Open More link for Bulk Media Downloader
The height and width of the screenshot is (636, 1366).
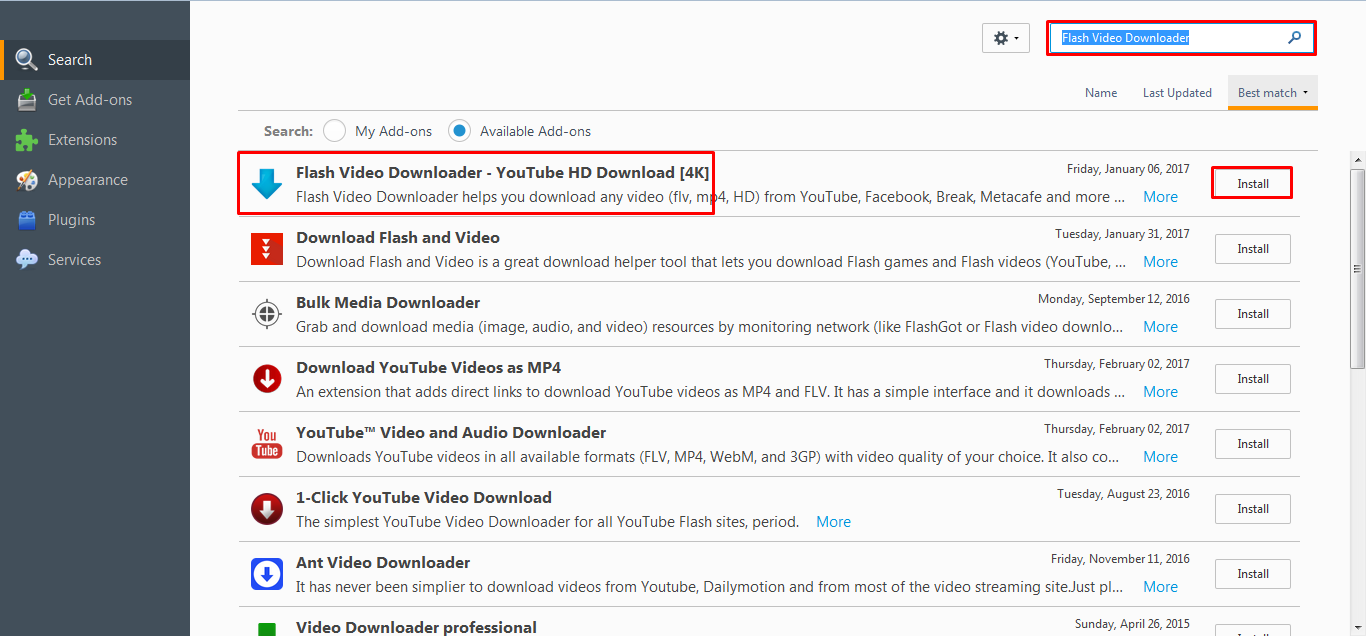click(1160, 327)
